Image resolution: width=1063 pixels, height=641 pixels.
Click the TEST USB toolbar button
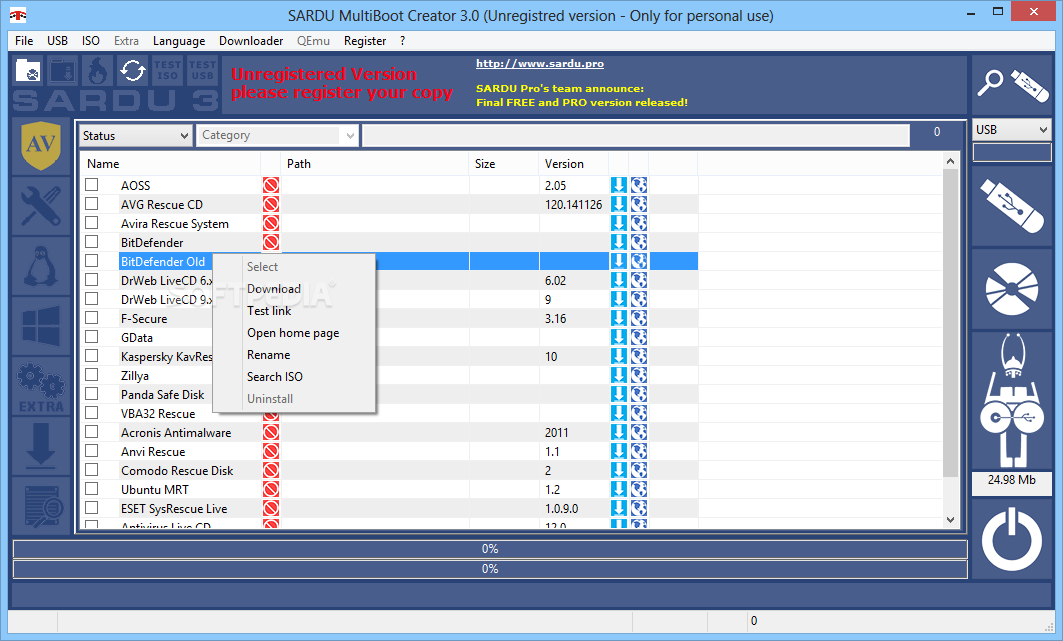pyautogui.click(x=202, y=70)
